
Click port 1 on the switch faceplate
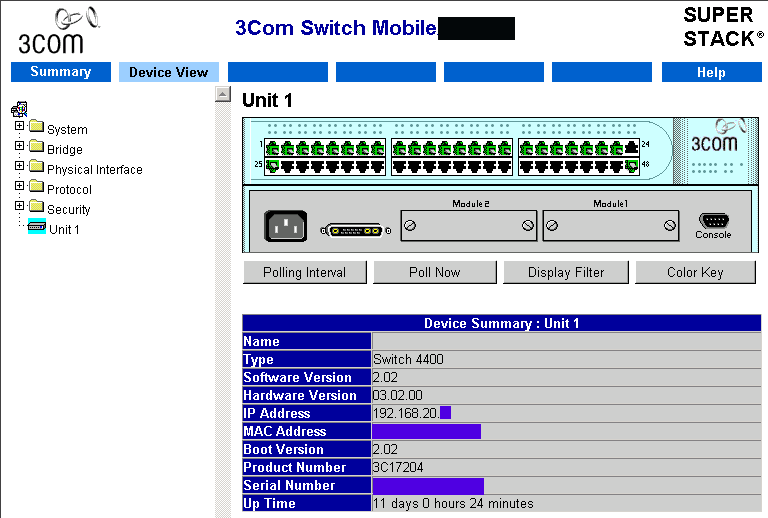pos(273,148)
